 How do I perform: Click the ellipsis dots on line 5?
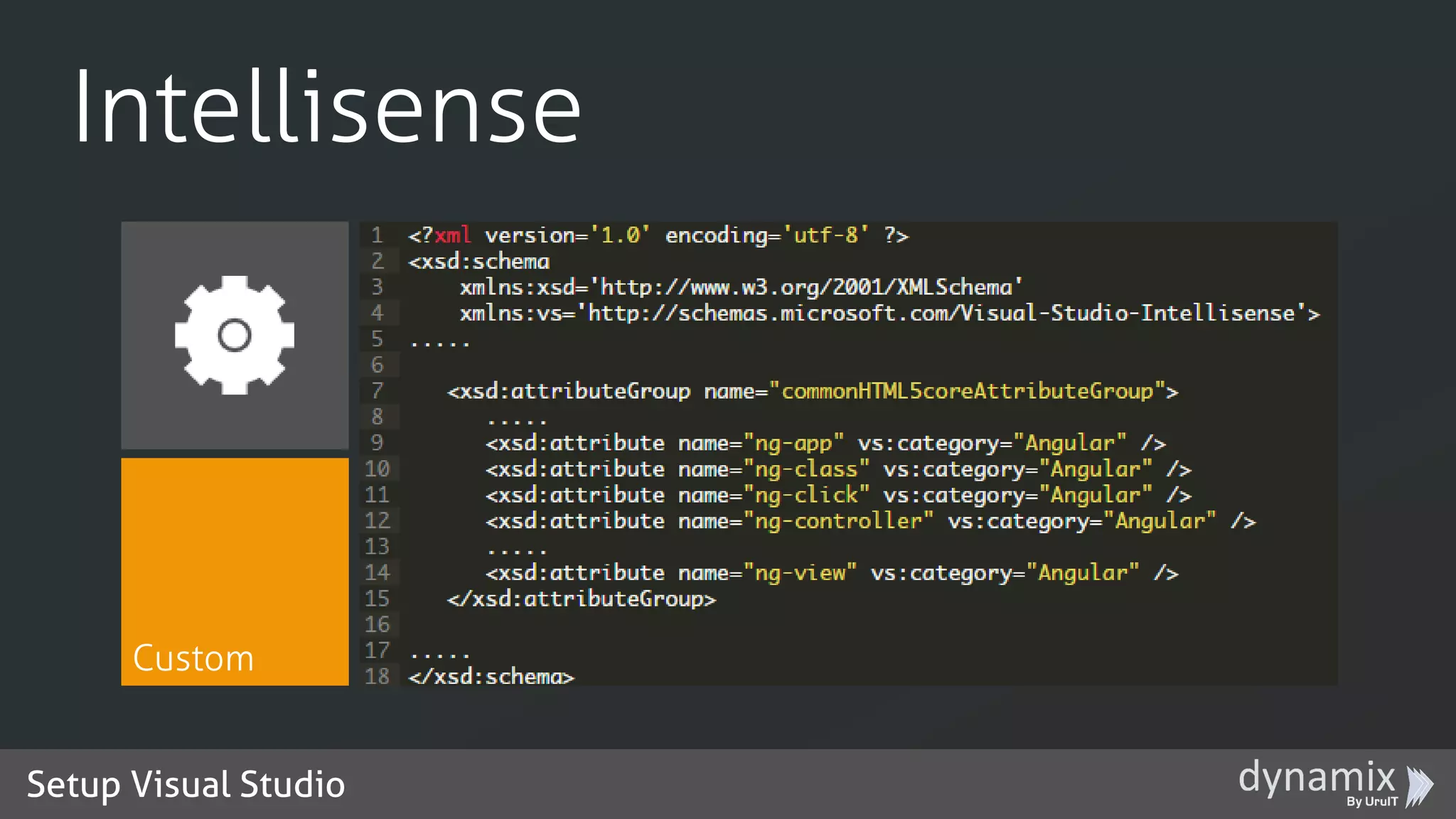click(440, 345)
